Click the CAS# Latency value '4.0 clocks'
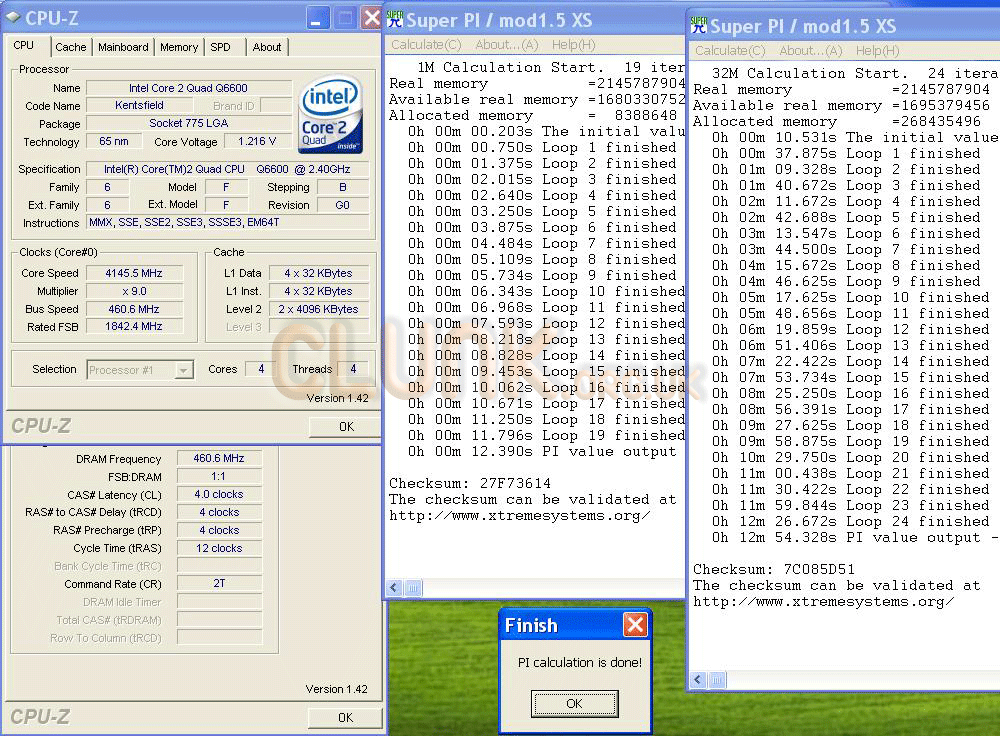This screenshot has height=736, width=1000. click(219, 494)
